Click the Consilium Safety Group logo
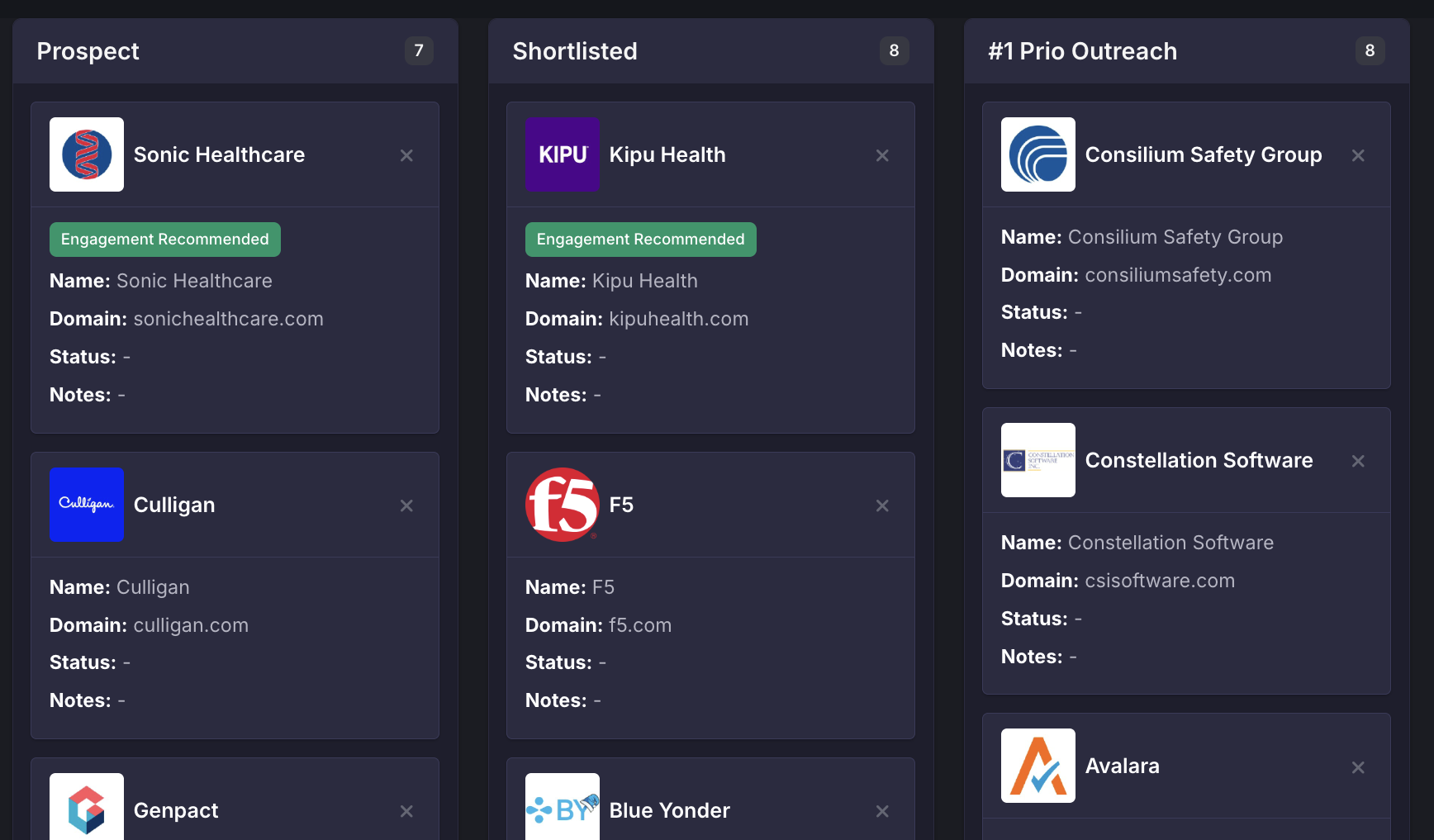Viewport: 1434px width, 840px height. (x=1038, y=154)
